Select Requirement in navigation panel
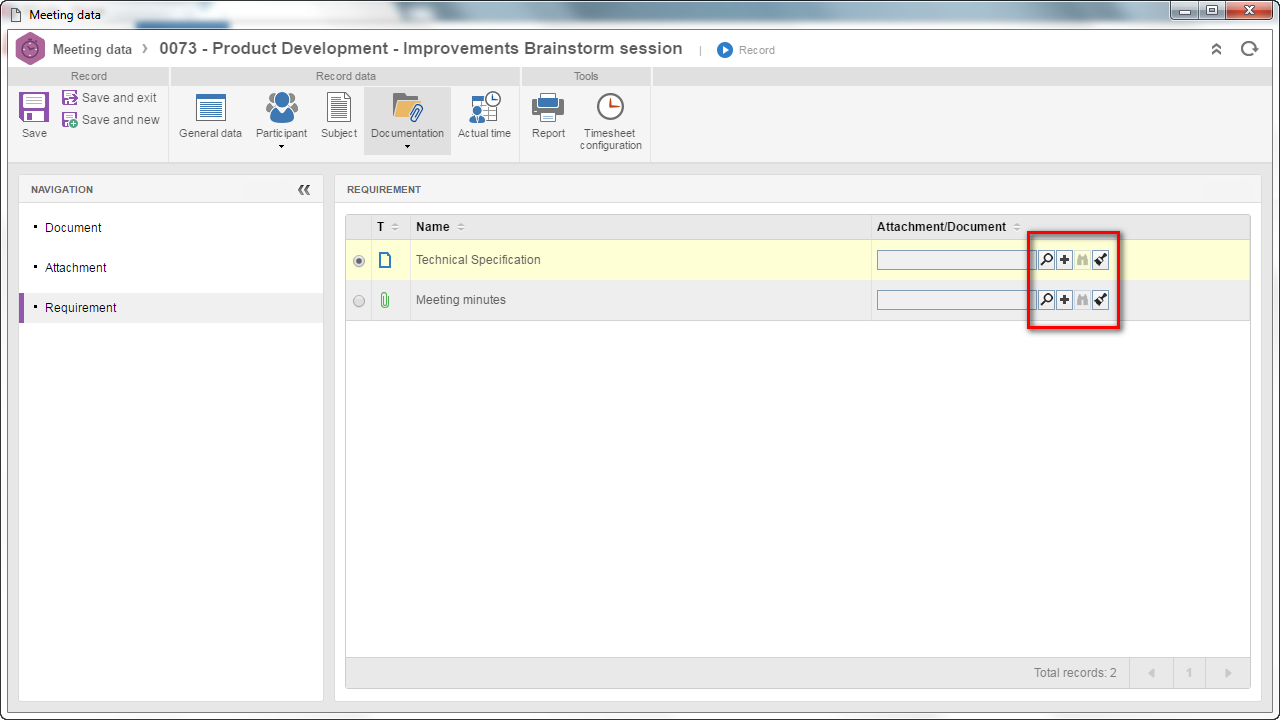Screen dimensions: 1280x720 81,308
